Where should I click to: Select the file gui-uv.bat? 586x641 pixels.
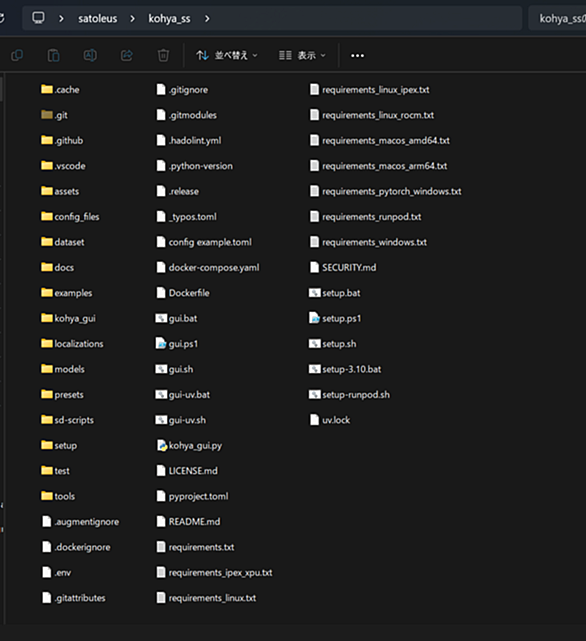point(183,394)
